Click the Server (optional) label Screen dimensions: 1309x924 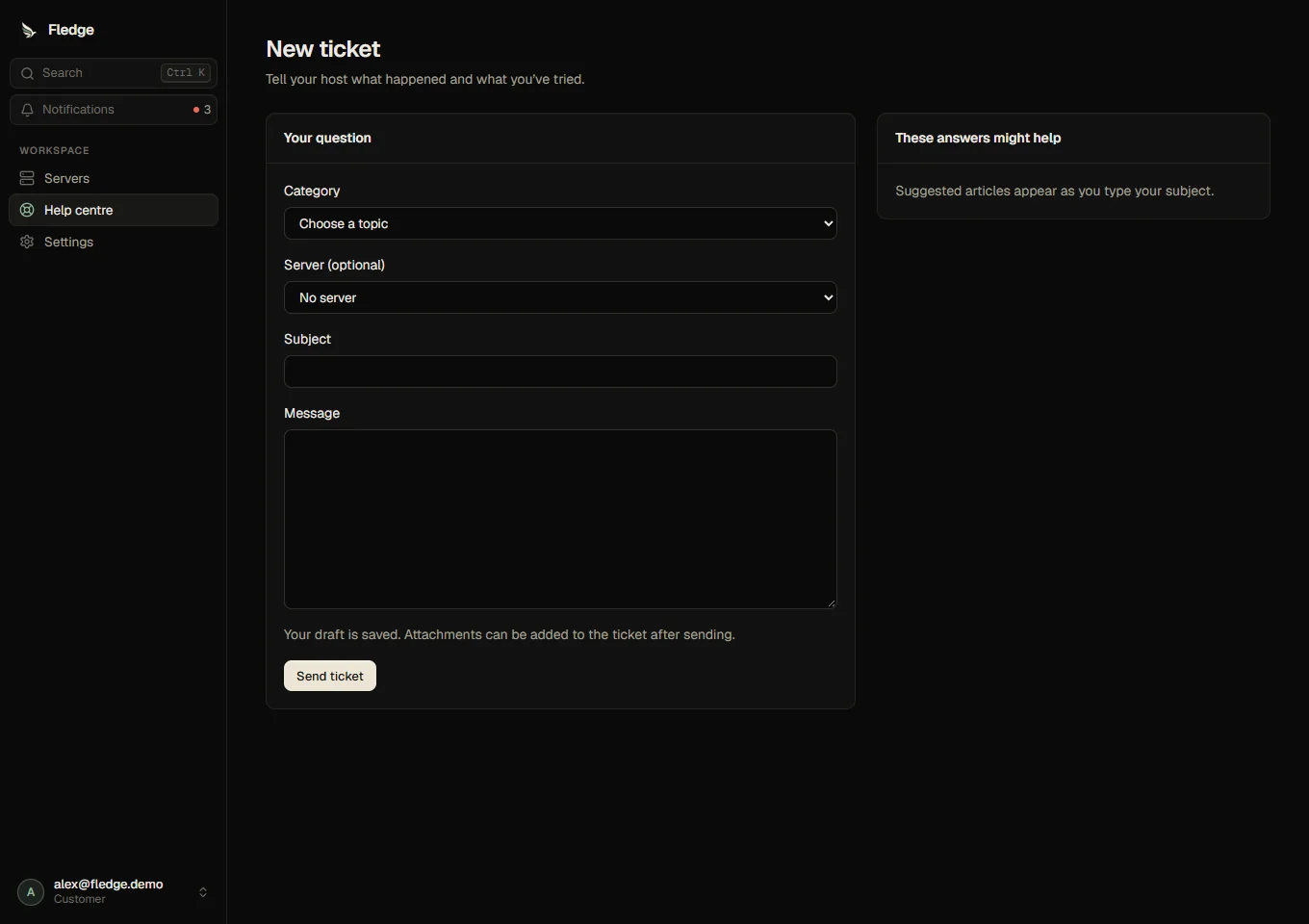tap(334, 265)
